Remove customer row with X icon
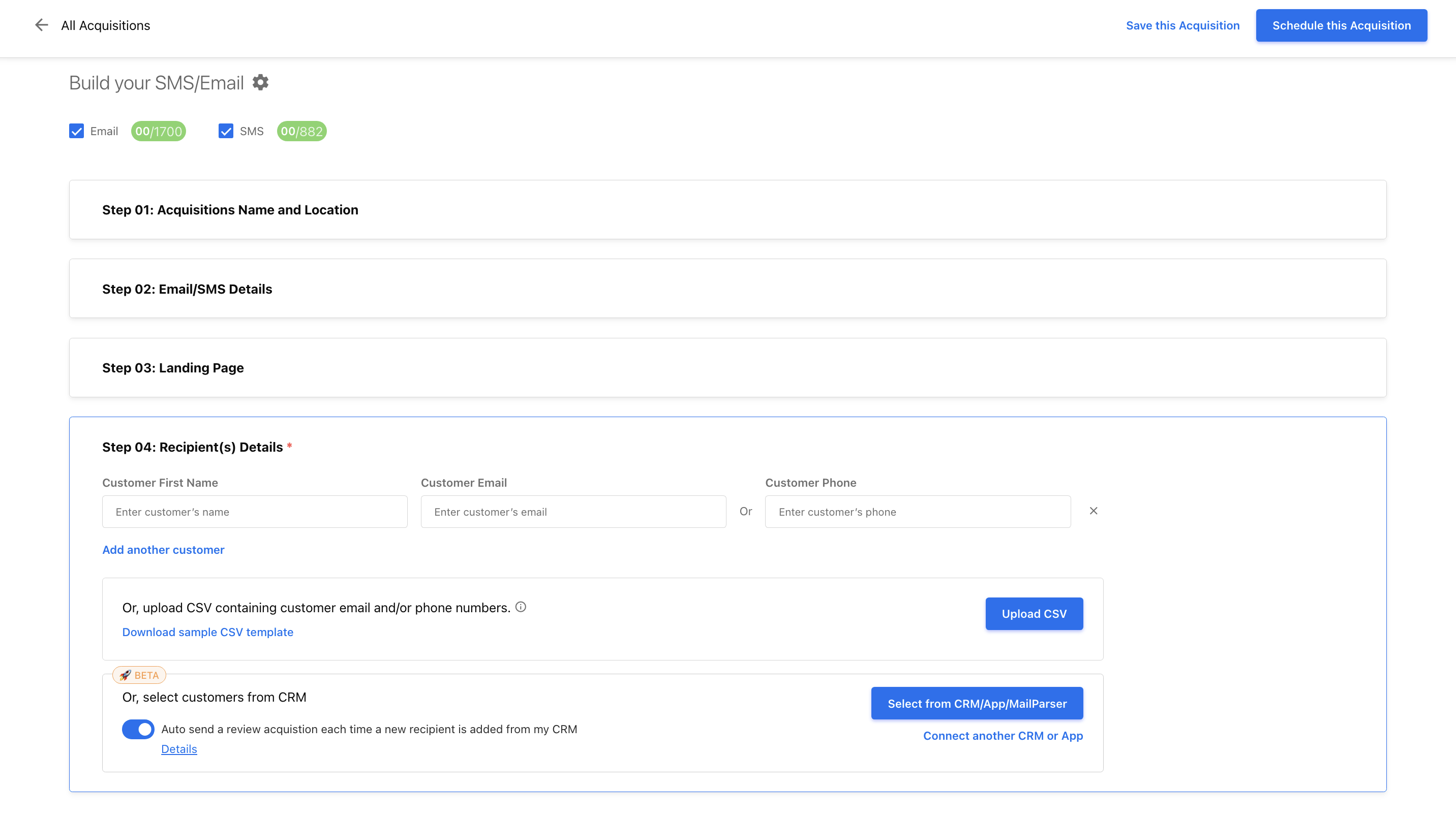 pos(1093,511)
